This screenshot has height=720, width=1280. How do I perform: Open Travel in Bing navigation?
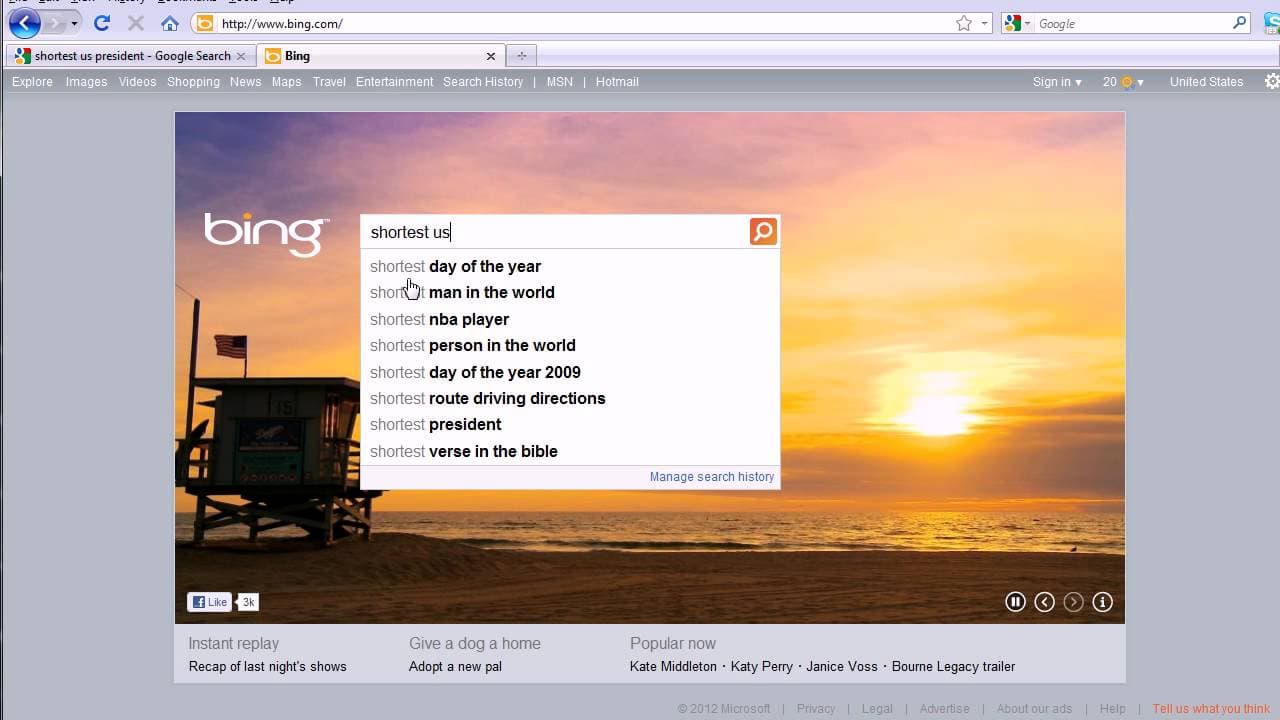pos(329,82)
